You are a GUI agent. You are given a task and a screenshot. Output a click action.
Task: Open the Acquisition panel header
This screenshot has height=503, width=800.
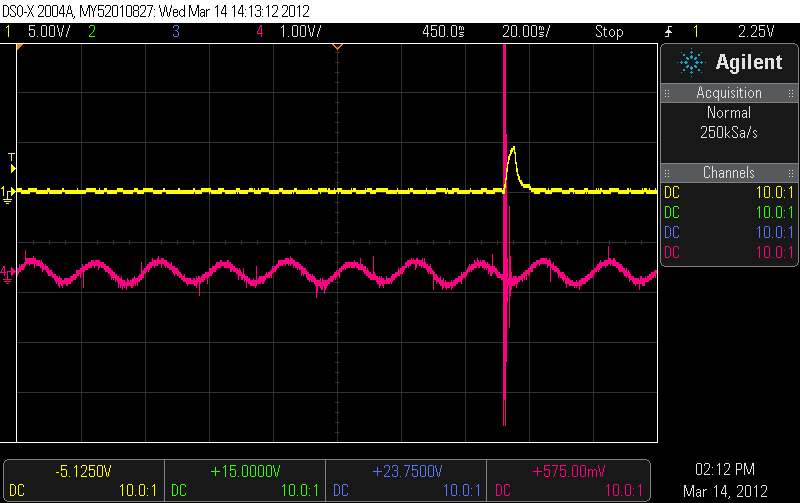pos(729,93)
